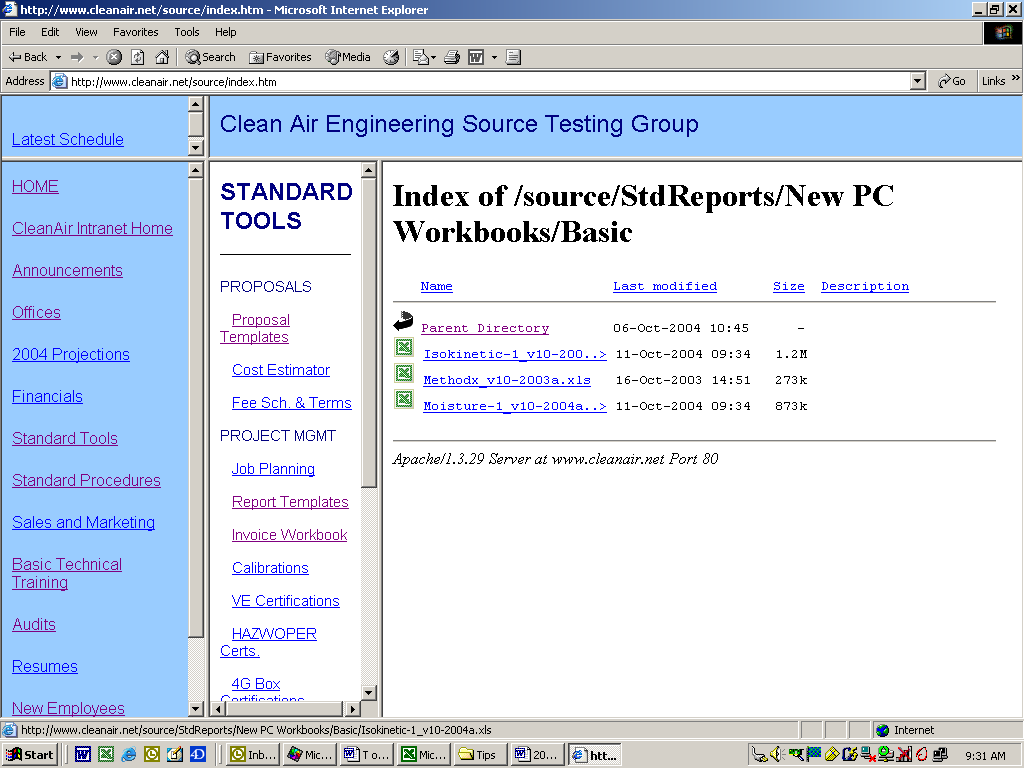Click the Excel icon beside Moisture-1 file

[x=404, y=398]
